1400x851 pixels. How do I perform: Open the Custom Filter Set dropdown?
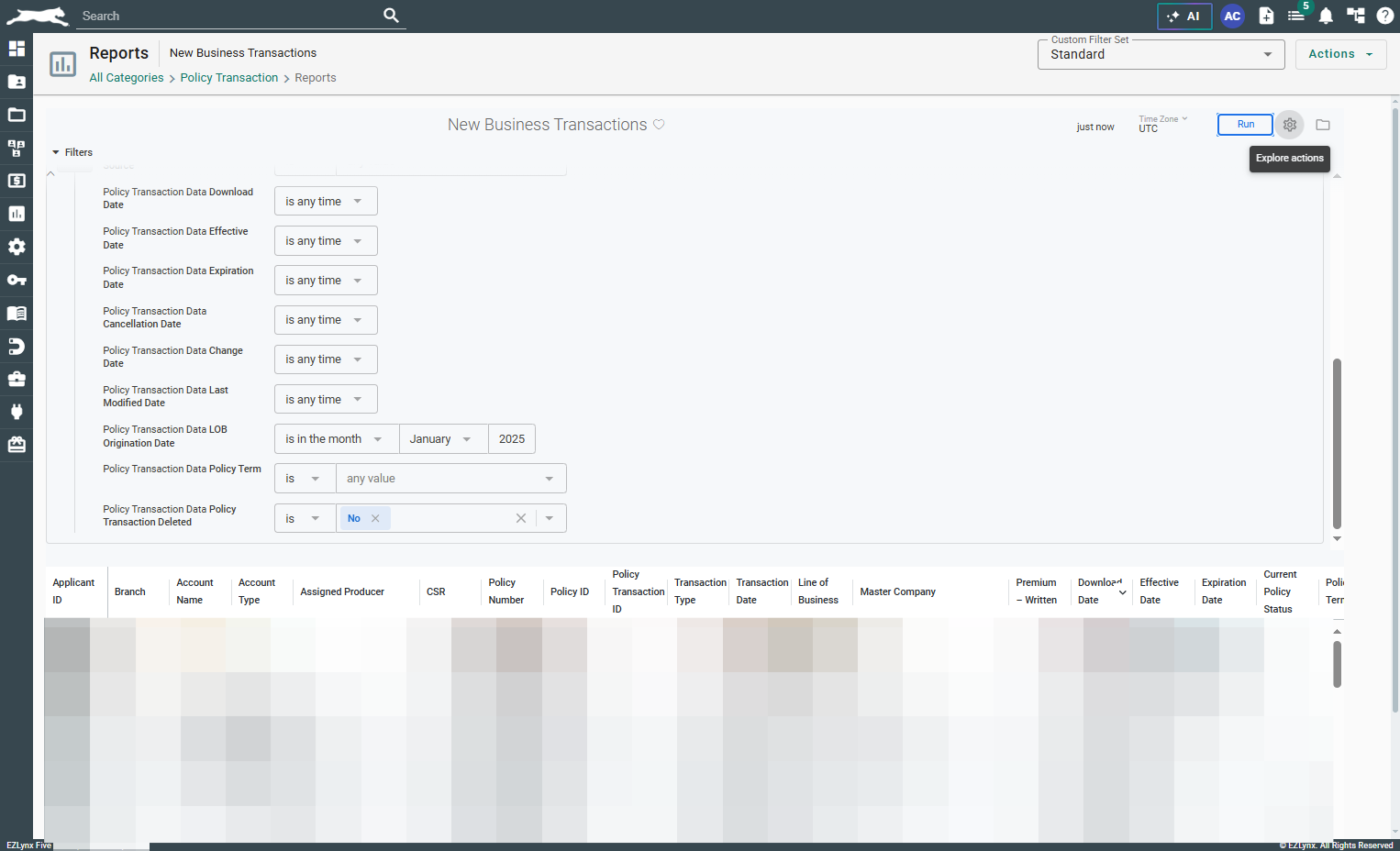coord(1161,54)
